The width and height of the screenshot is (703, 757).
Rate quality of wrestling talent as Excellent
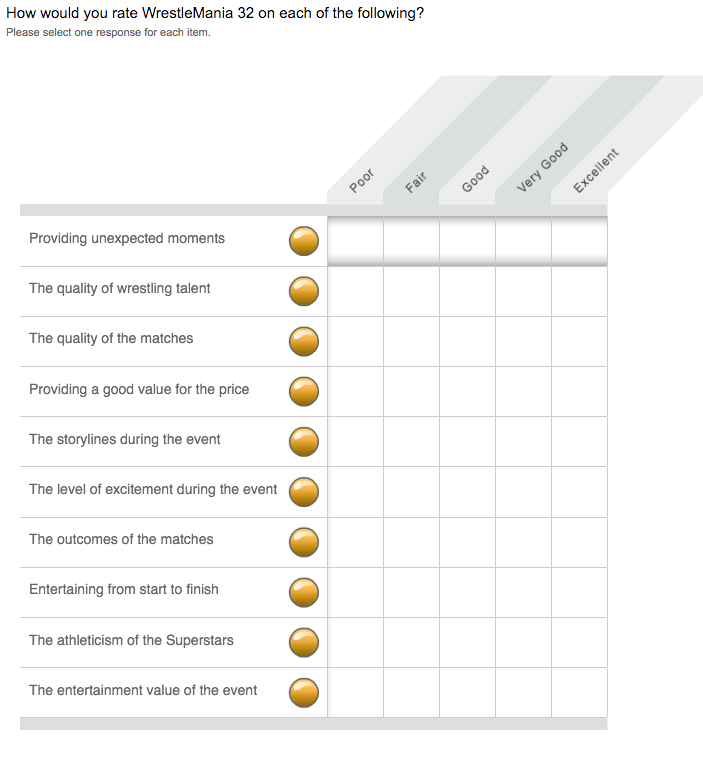pyautogui.click(x=579, y=291)
